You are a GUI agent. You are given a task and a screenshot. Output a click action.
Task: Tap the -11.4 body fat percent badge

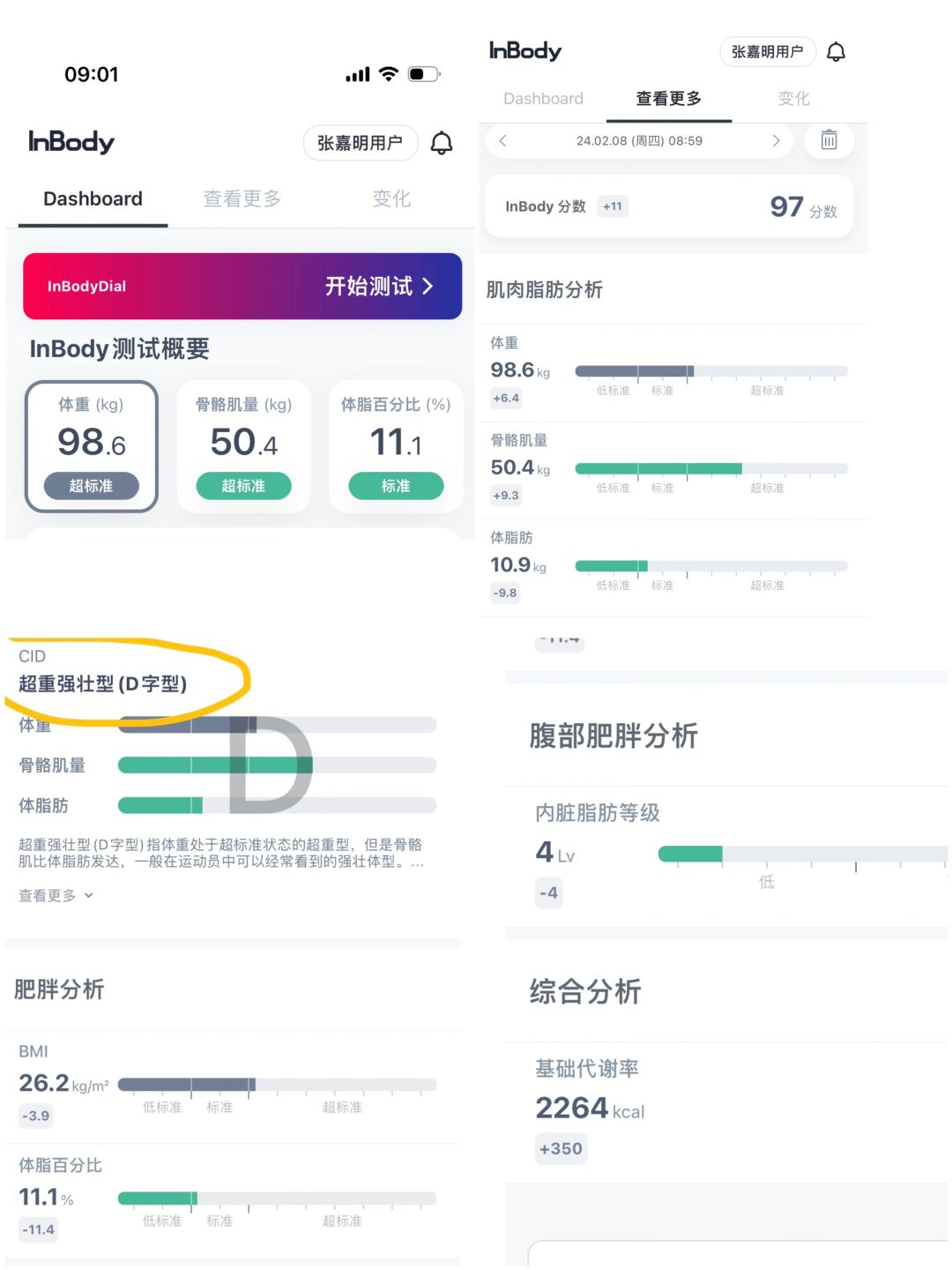point(38,1229)
